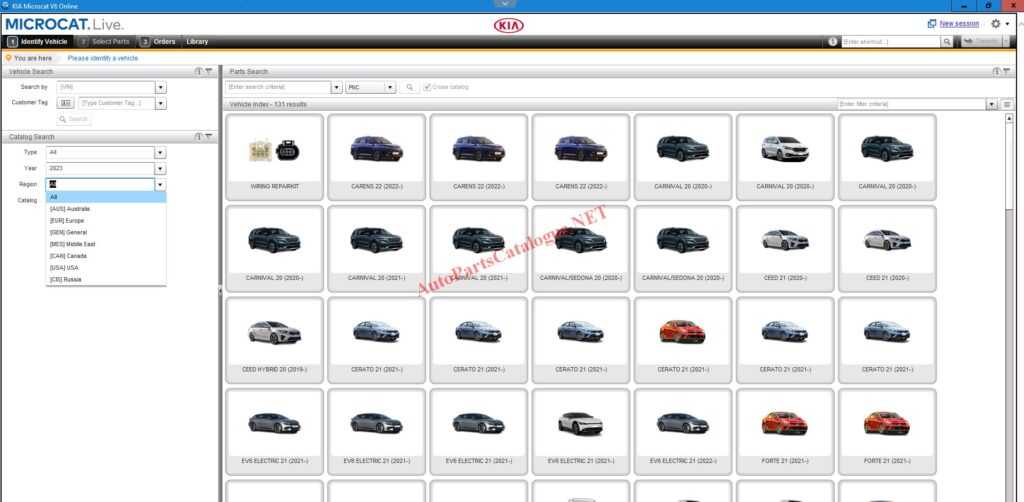This screenshot has height=502, width=1024.
Task: Collapse the Vehicle Search panel arrow
Action: (209, 71)
